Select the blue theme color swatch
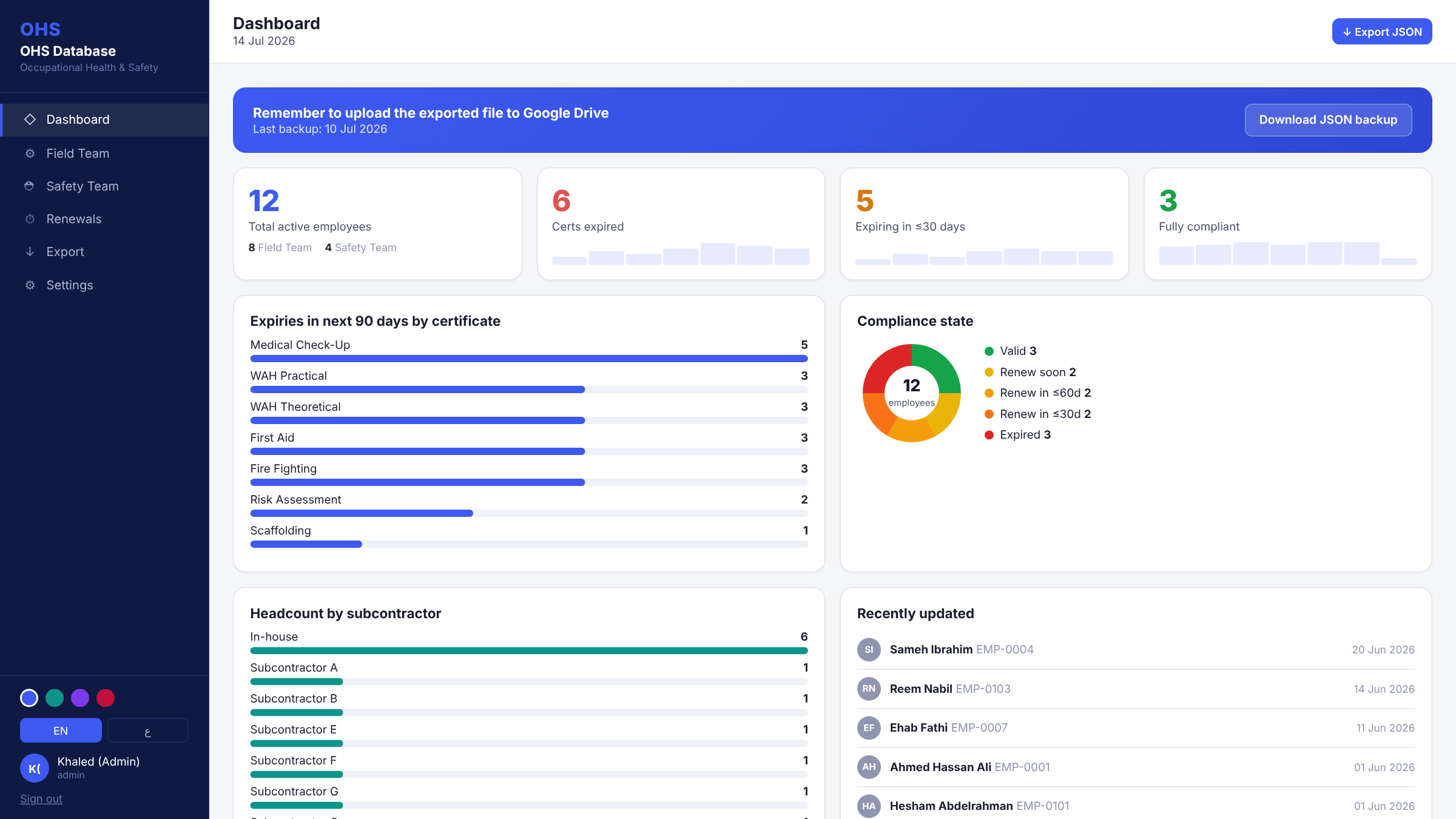Screen dimensions: 1456x819 [x=29, y=698]
